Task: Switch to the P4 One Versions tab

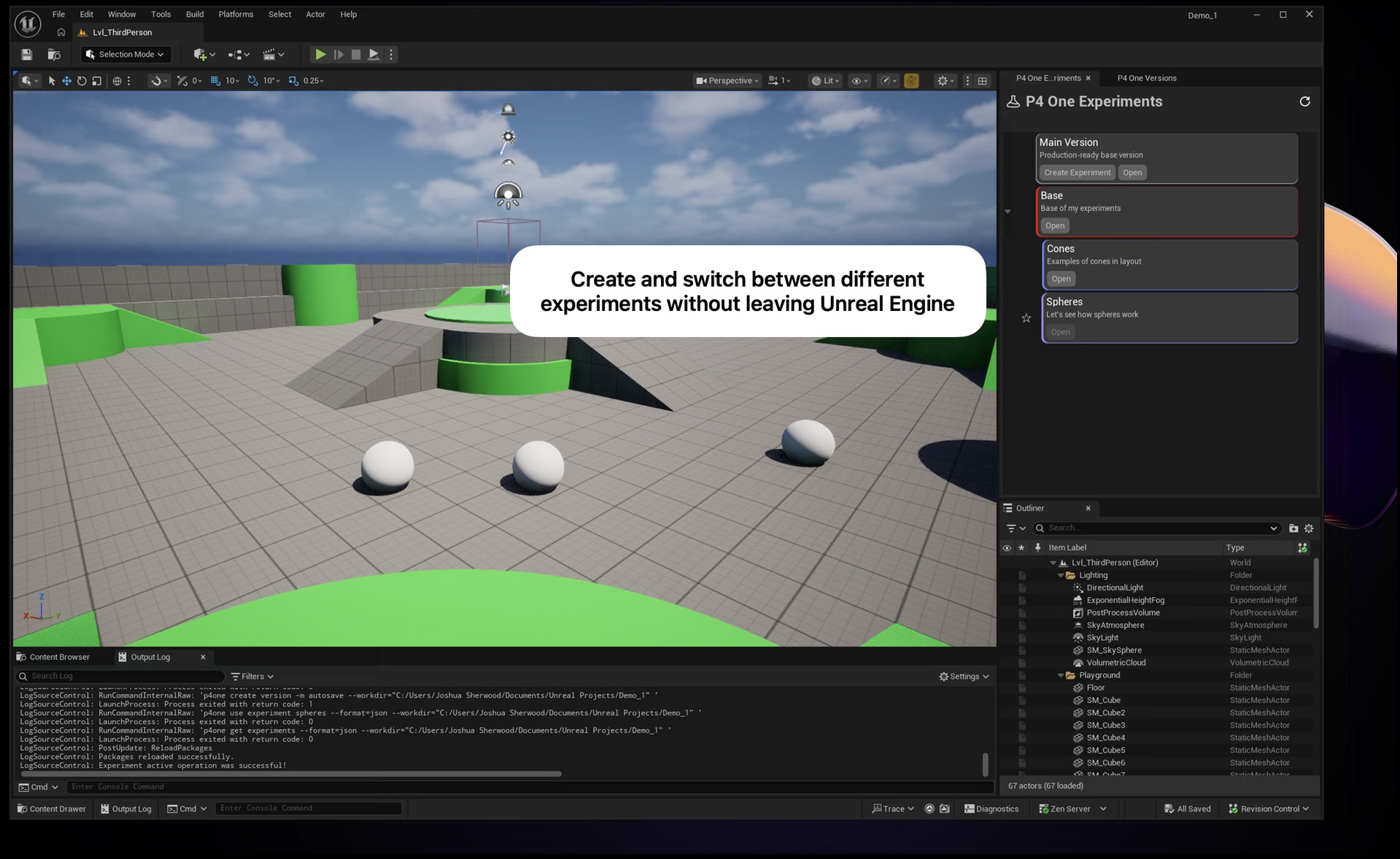Action: click(x=1146, y=78)
